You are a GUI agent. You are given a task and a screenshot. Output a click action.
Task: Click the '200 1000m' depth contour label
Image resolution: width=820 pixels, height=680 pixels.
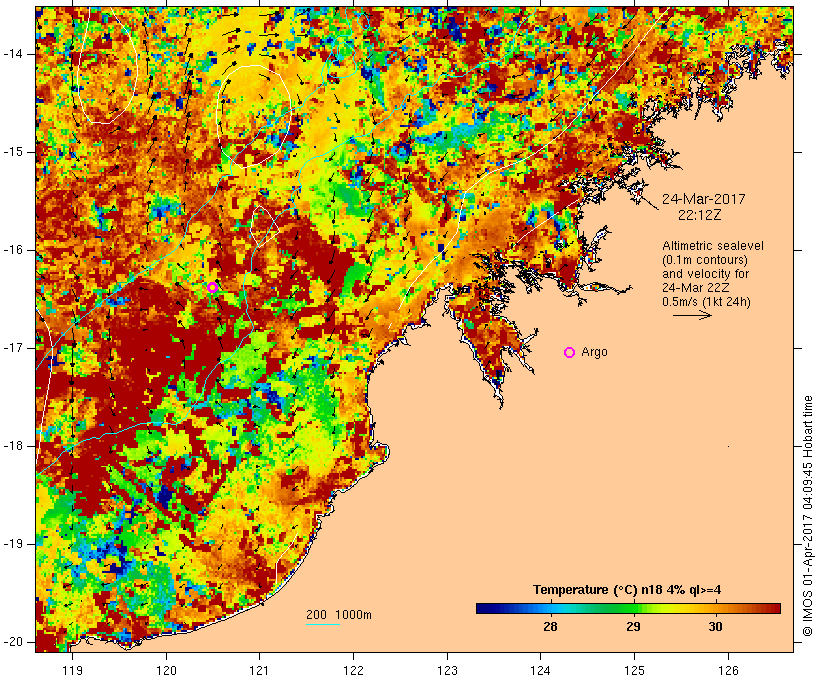[339, 615]
